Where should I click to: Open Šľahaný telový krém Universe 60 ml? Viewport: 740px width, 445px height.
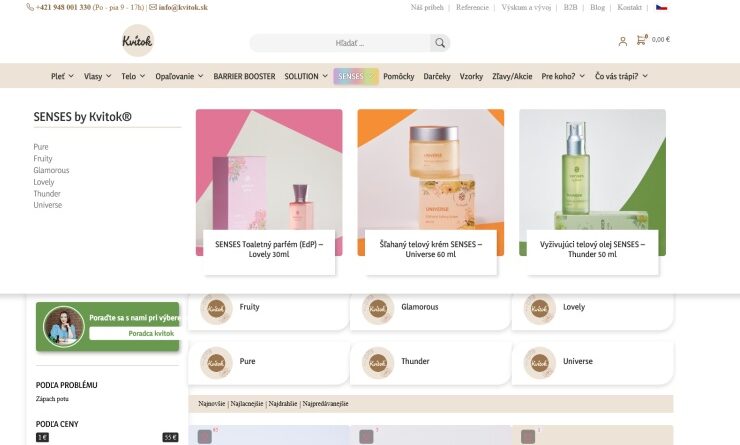pyautogui.click(x=431, y=249)
